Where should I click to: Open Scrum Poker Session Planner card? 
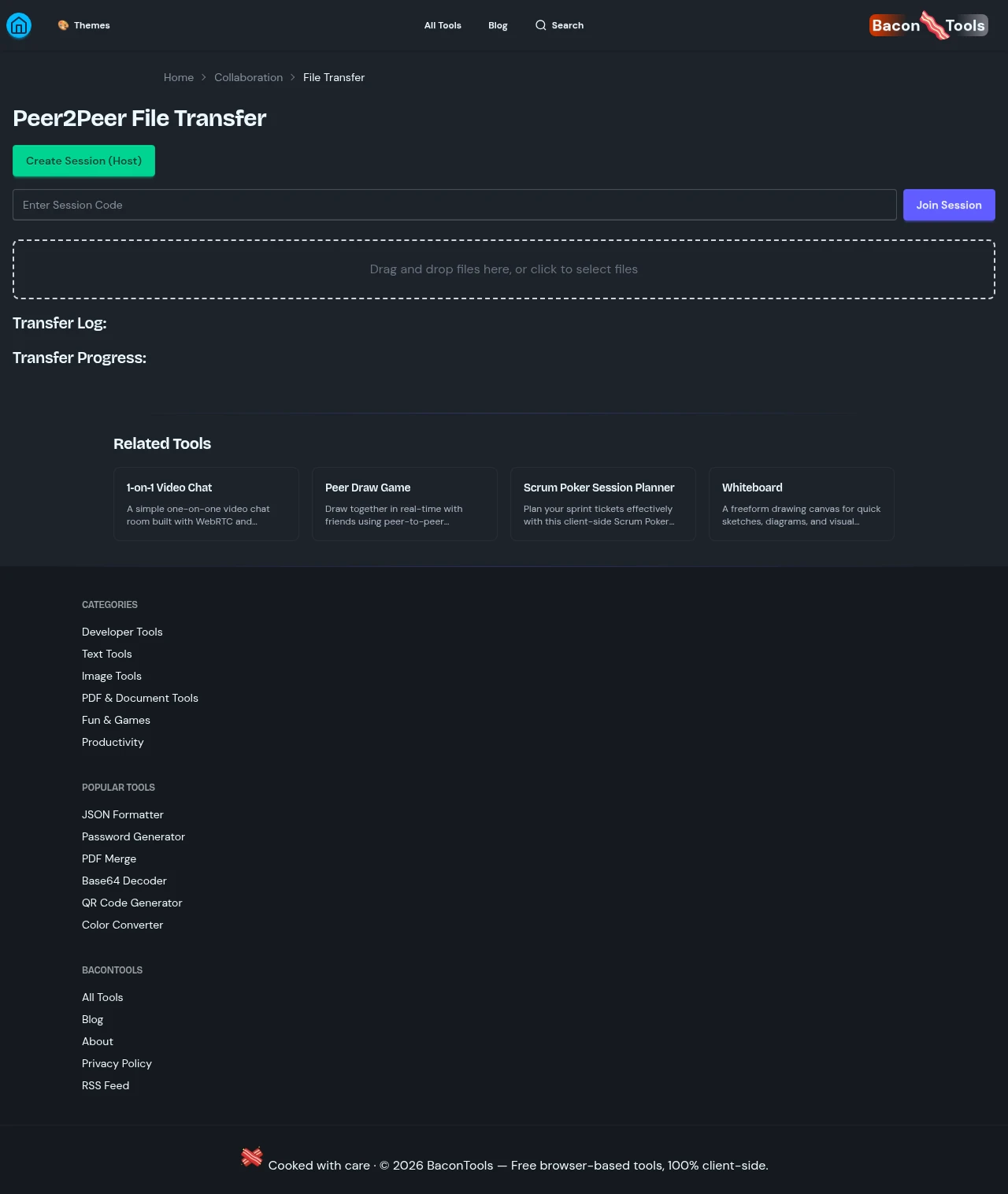tap(603, 504)
